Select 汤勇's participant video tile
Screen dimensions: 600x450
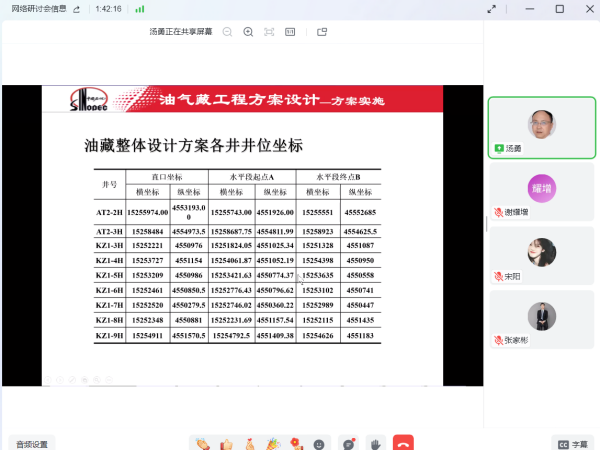pyautogui.click(x=541, y=126)
